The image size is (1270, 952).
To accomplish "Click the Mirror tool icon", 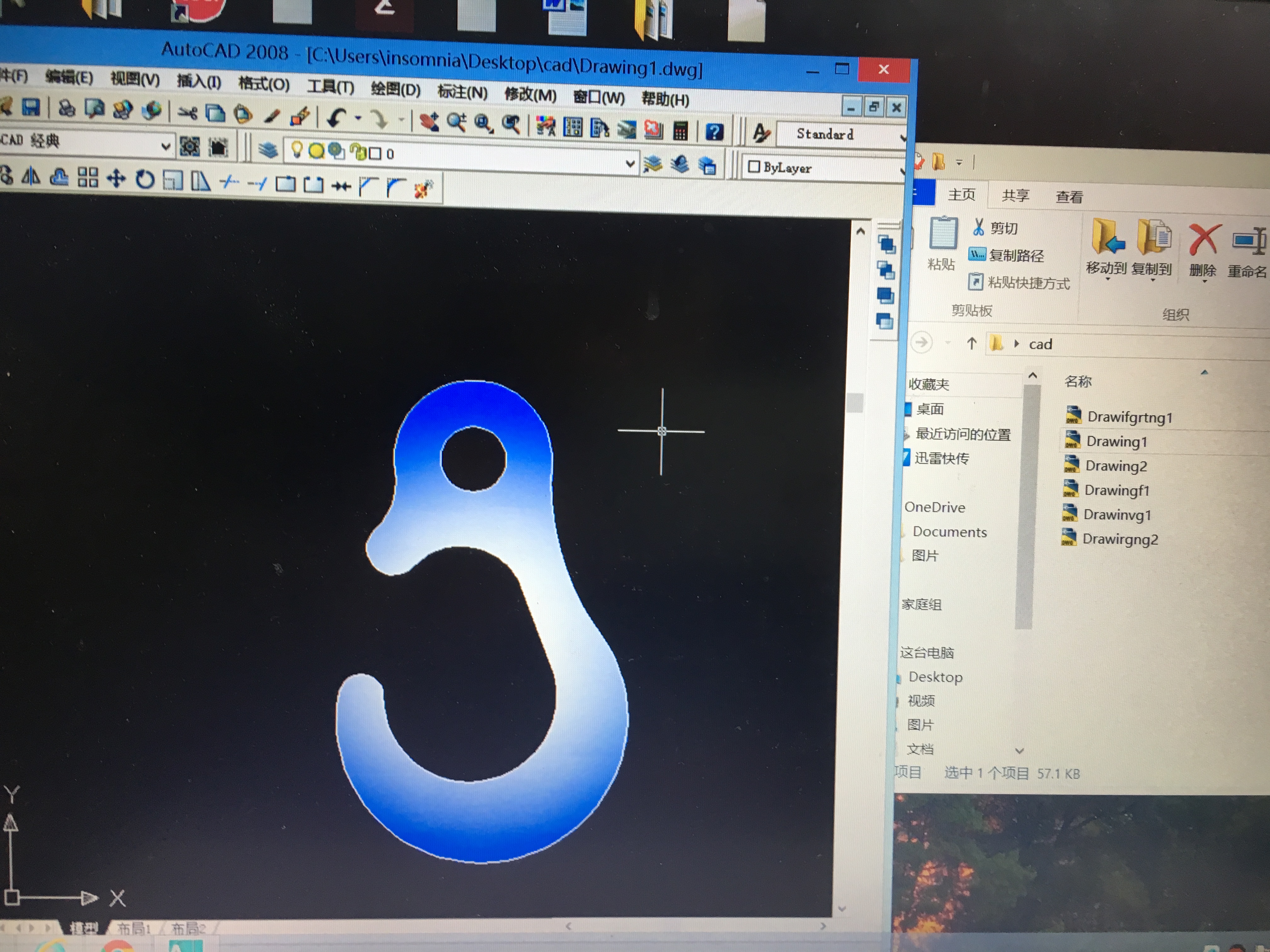I will coord(31,177).
